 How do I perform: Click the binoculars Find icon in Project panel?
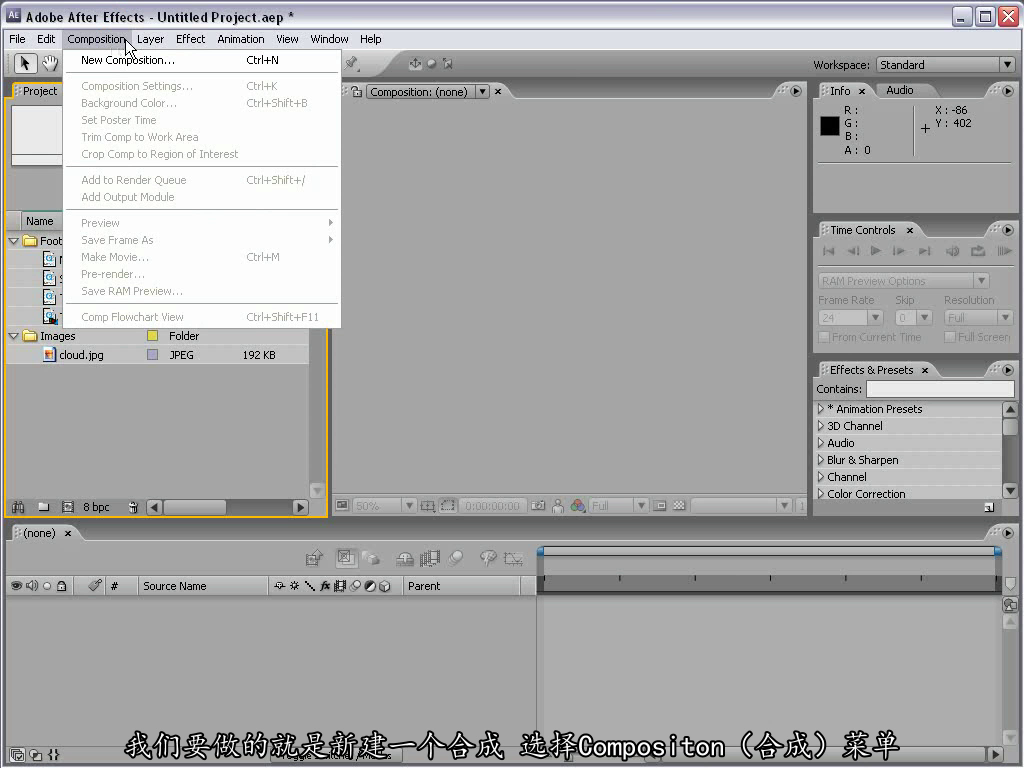coord(18,507)
